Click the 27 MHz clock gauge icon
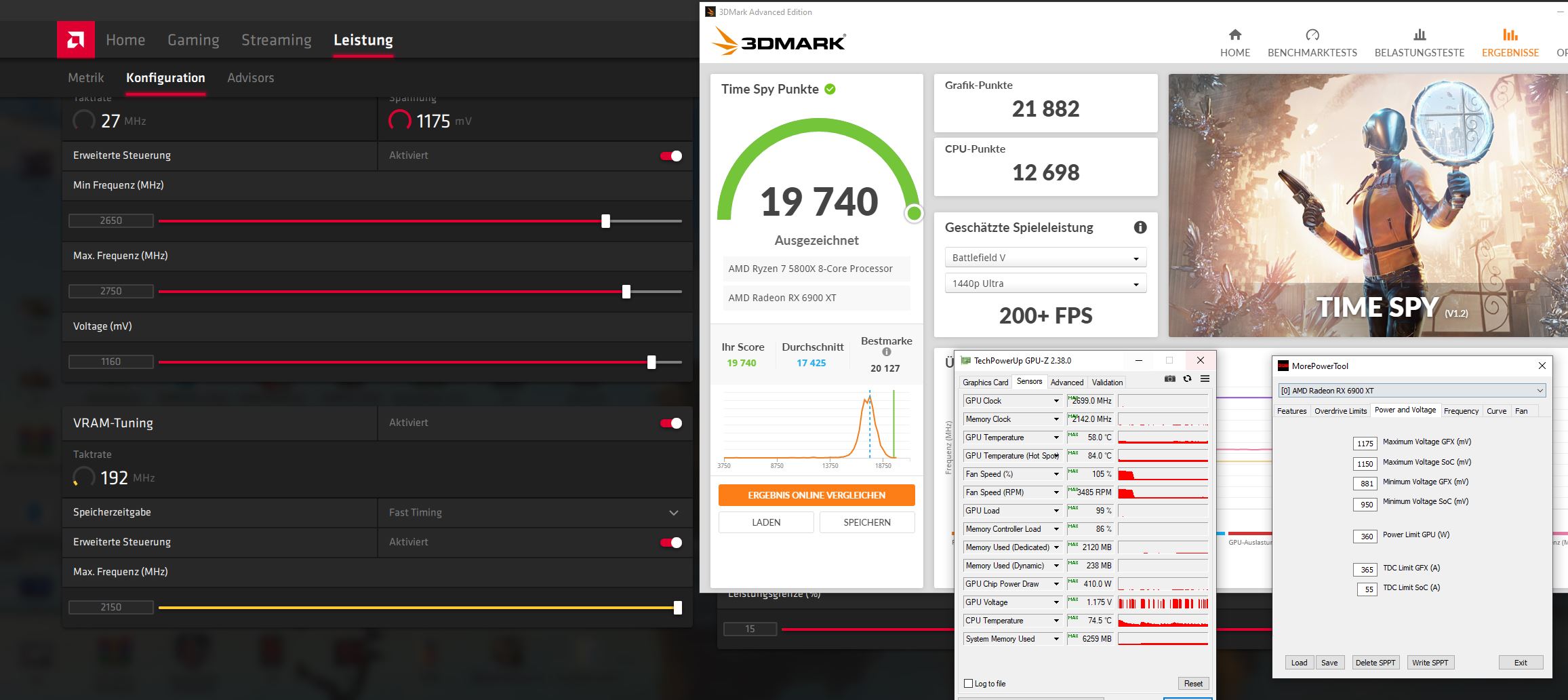Viewport: 1568px width, 700px height. coord(84,121)
